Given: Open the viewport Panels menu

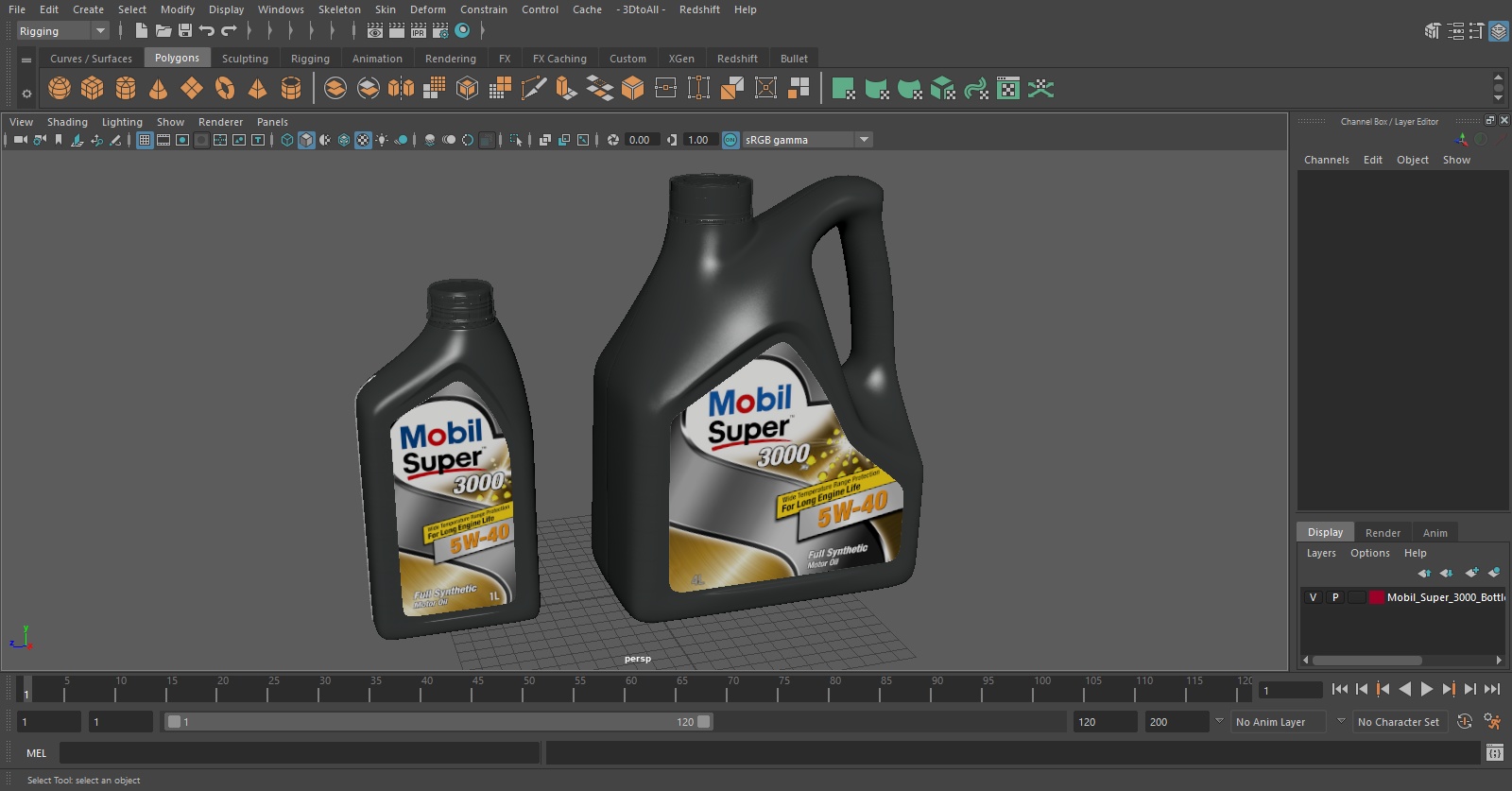Looking at the screenshot, I should pyautogui.click(x=272, y=122).
